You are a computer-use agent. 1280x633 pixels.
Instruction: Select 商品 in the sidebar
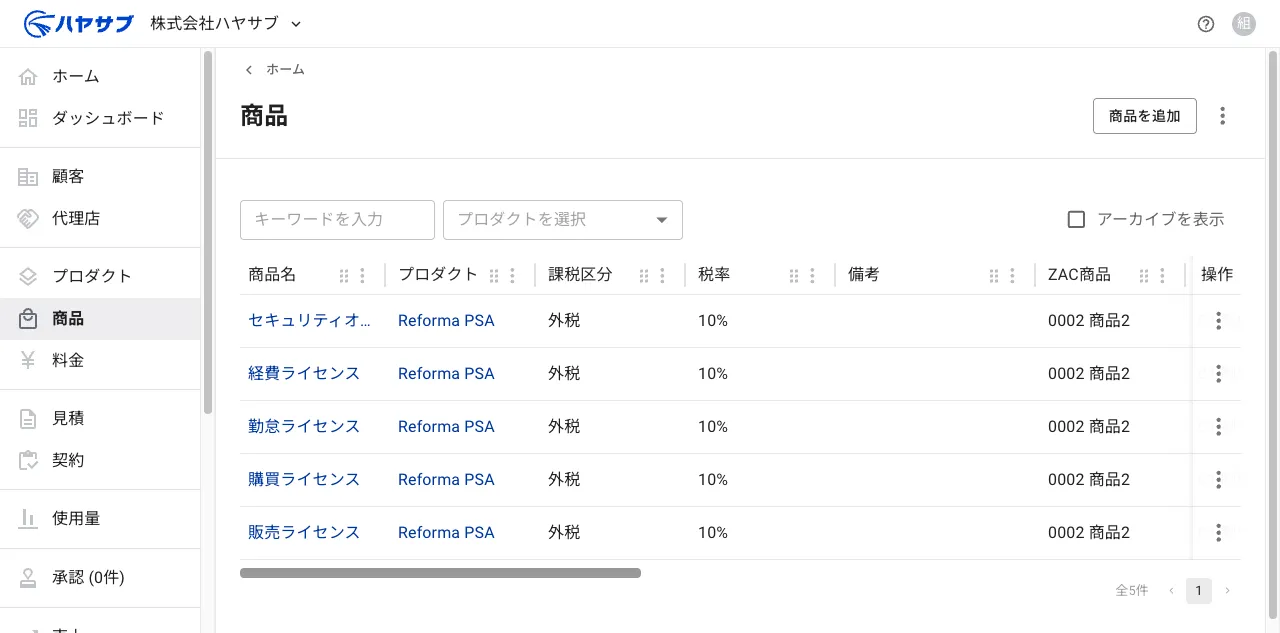coord(100,319)
